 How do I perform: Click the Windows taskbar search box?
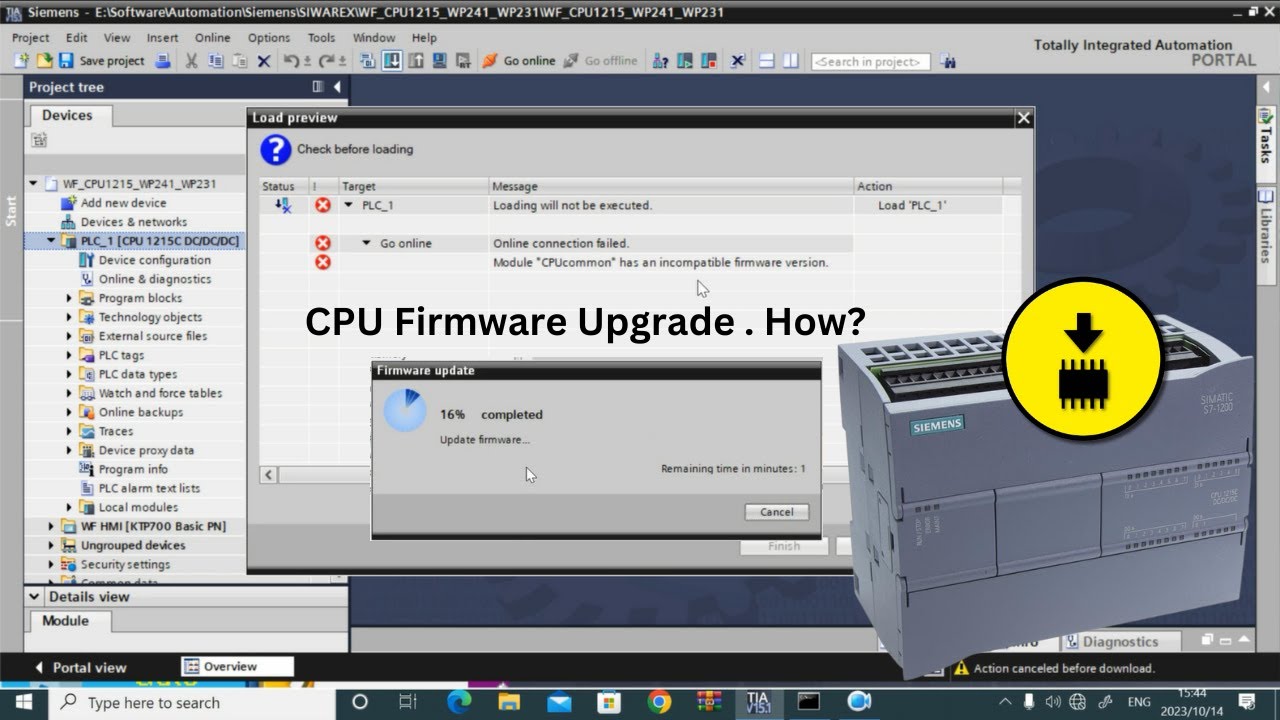pos(193,702)
